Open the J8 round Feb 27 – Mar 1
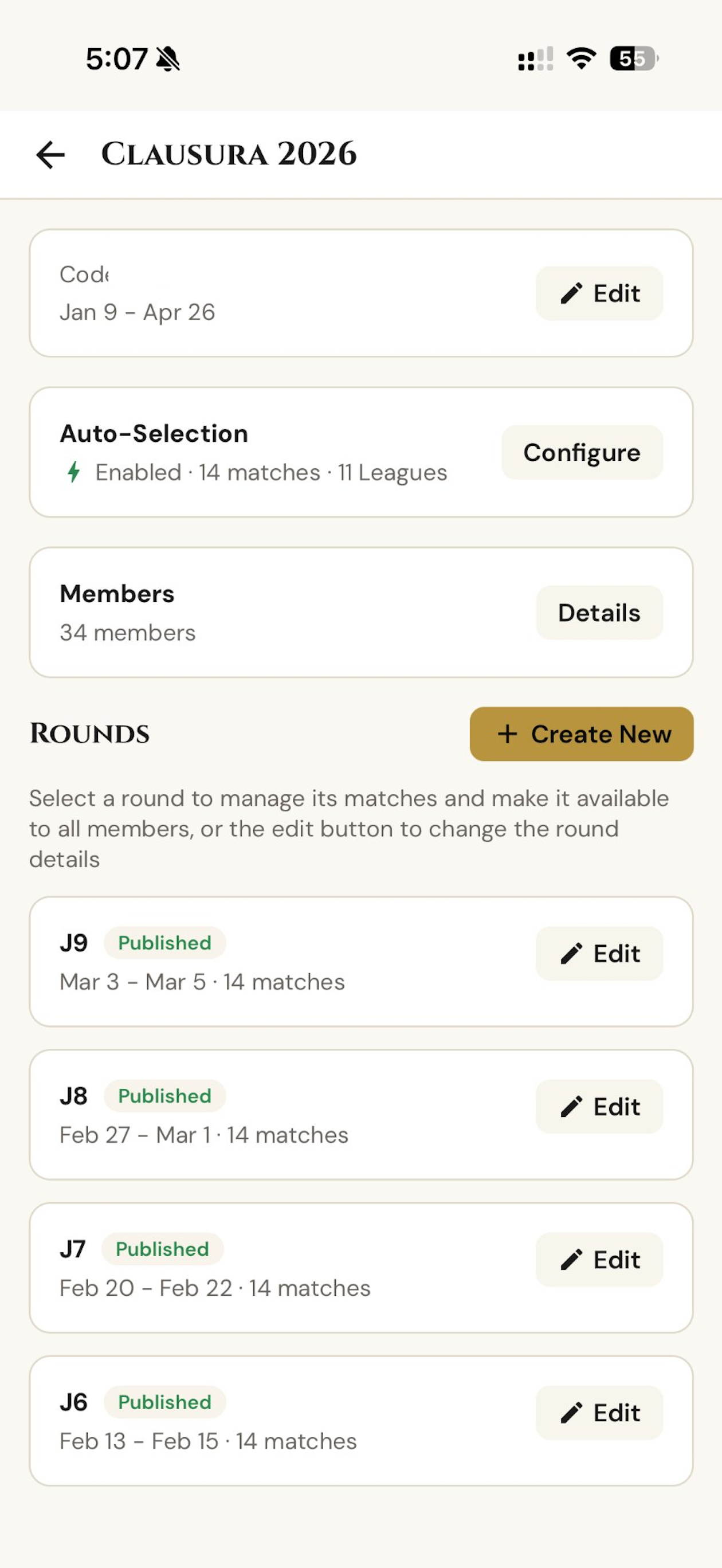The width and height of the screenshot is (722, 1568). pos(361,1115)
